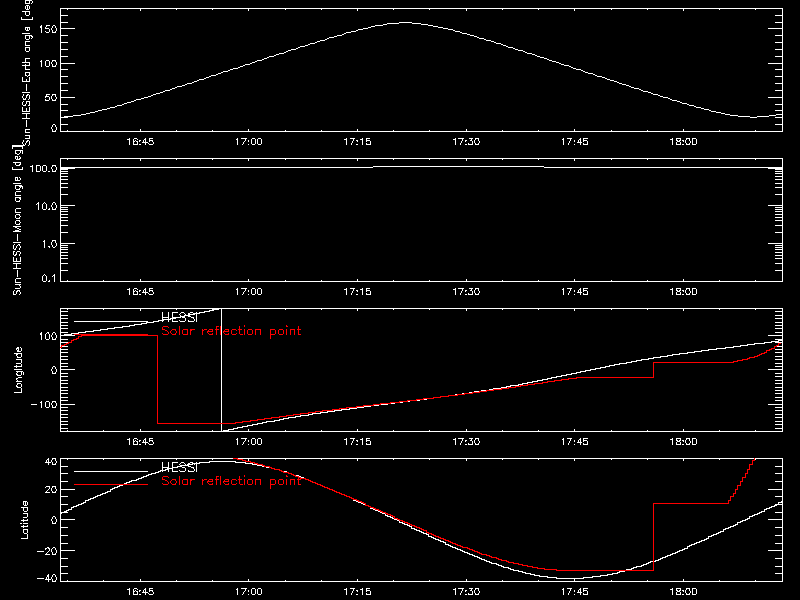Click the -100 tick on Longitude axis

coord(44,404)
